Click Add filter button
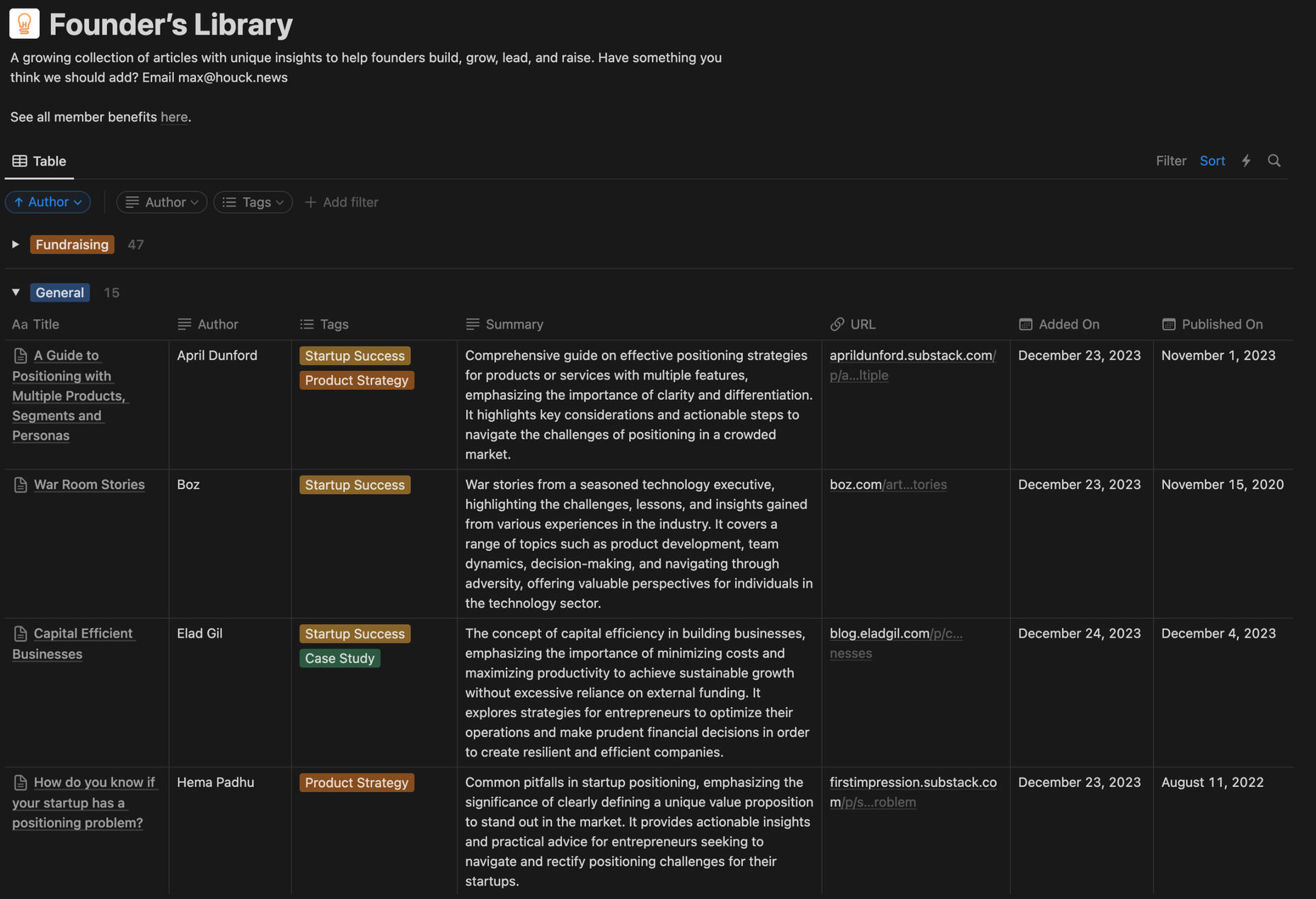The height and width of the screenshot is (899, 1316). [342, 202]
